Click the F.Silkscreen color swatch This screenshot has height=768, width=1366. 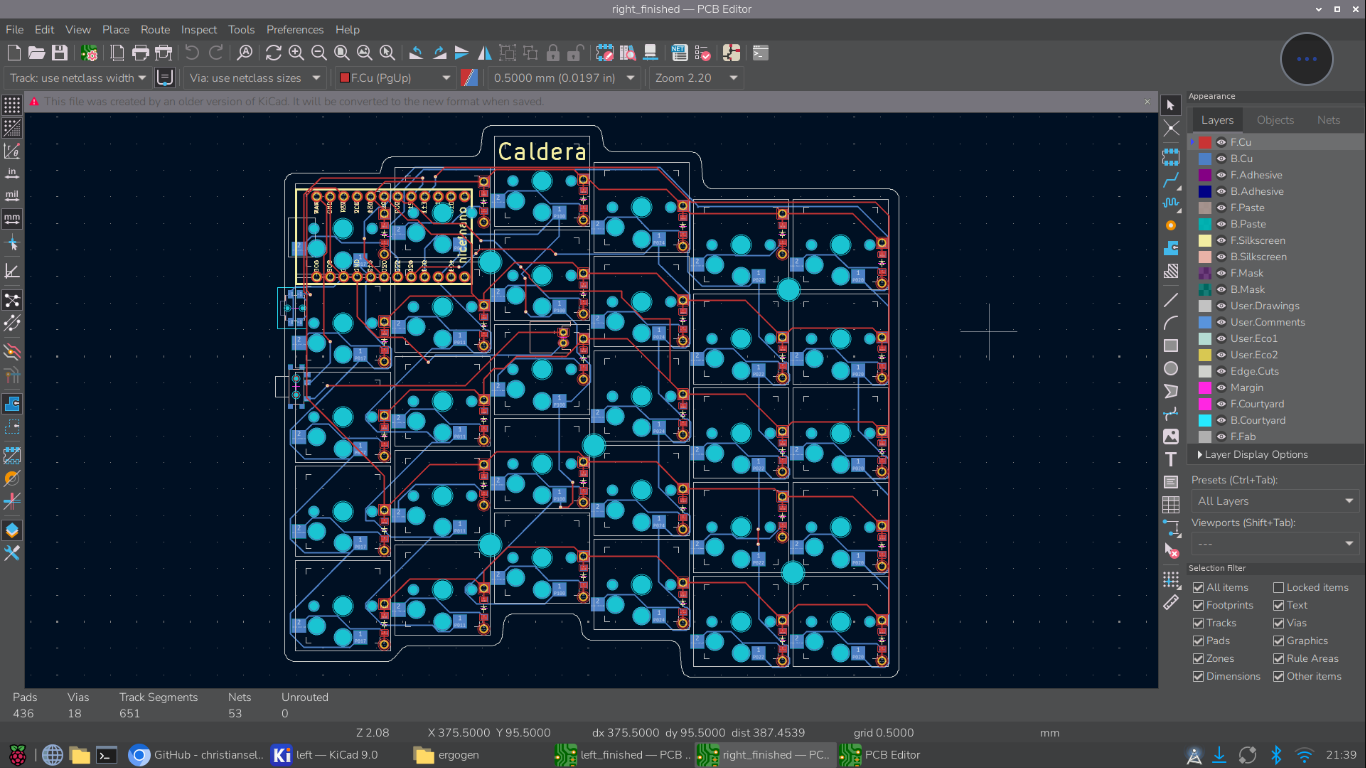(x=1205, y=241)
